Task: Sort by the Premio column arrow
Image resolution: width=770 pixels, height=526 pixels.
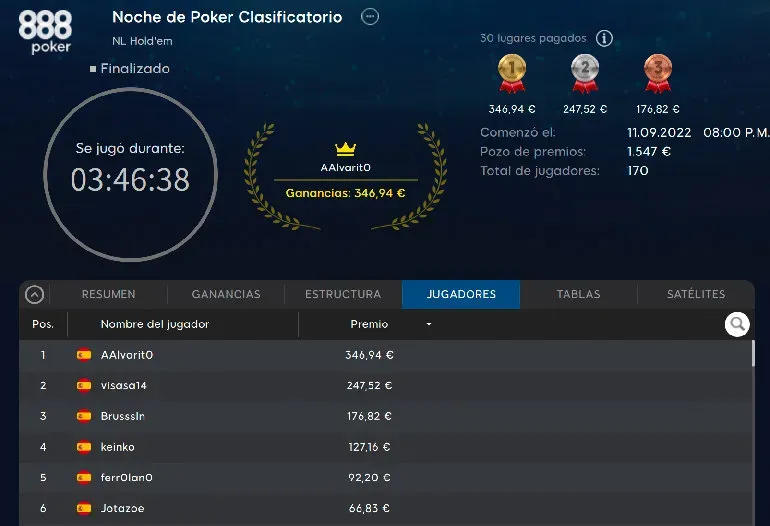Action: coord(429,324)
